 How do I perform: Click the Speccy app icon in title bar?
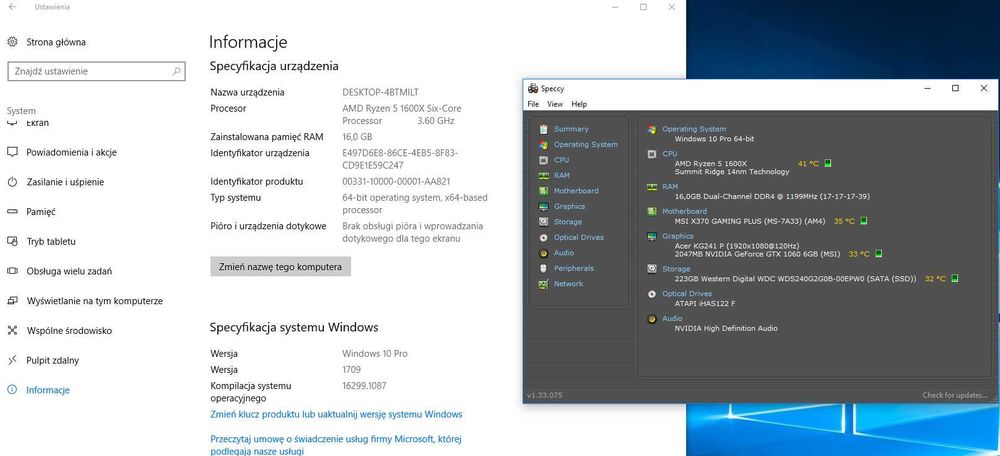533,89
